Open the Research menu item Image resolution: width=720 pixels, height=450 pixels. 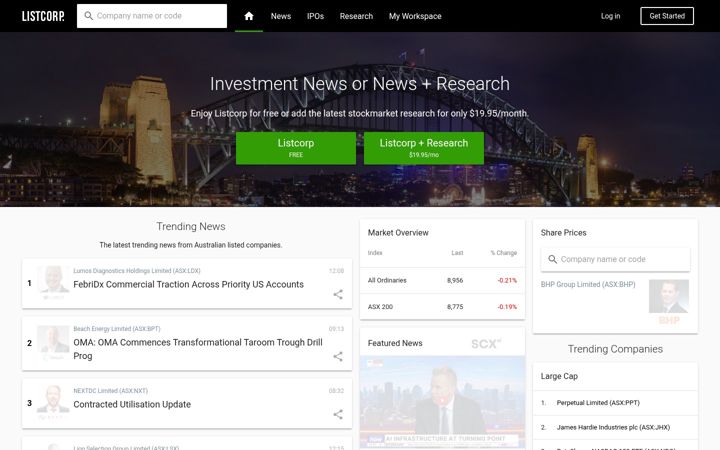tap(356, 16)
